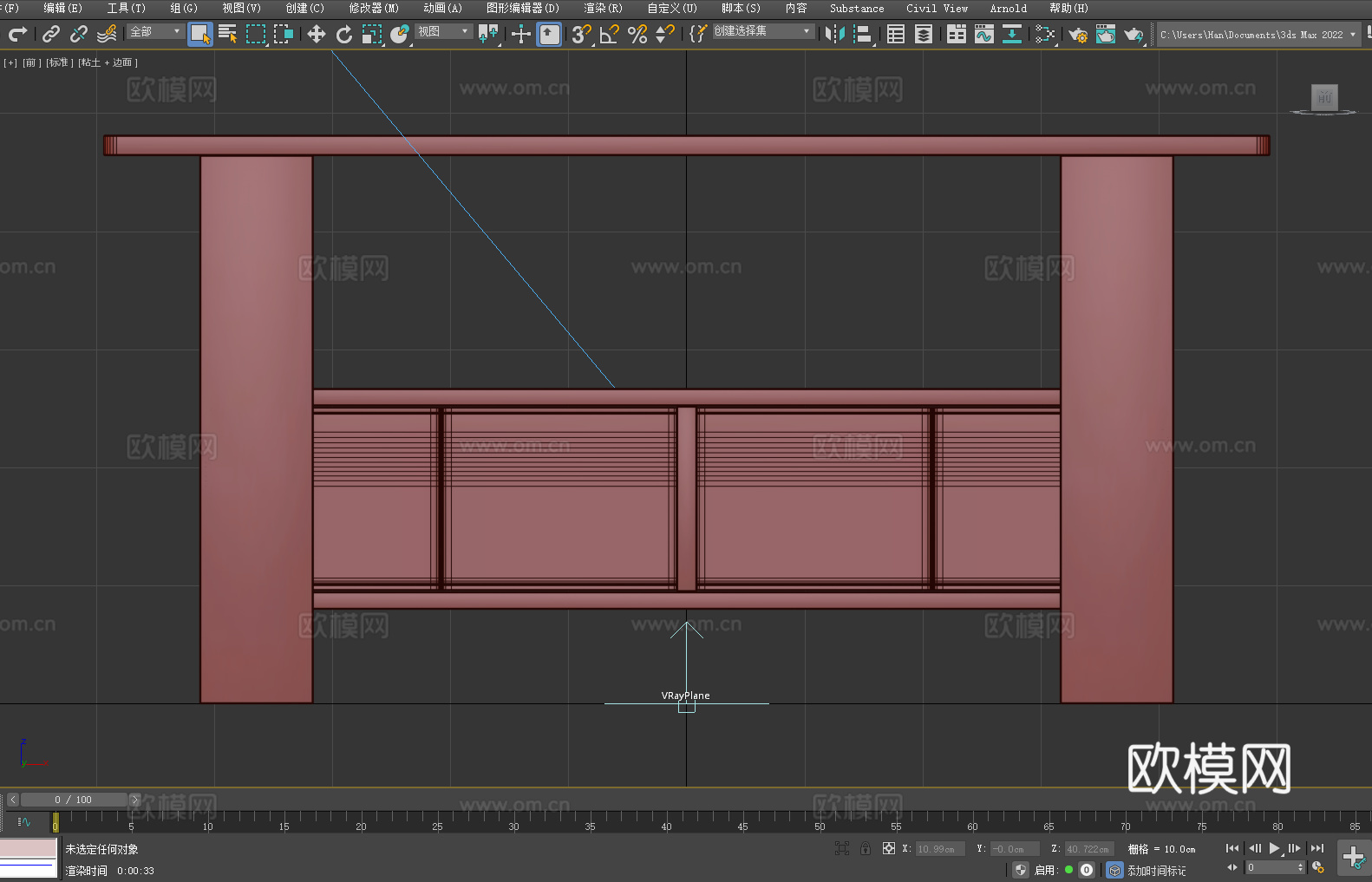Open Select by Name list
This screenshot has height=882, width=1372.
[228, 34]
